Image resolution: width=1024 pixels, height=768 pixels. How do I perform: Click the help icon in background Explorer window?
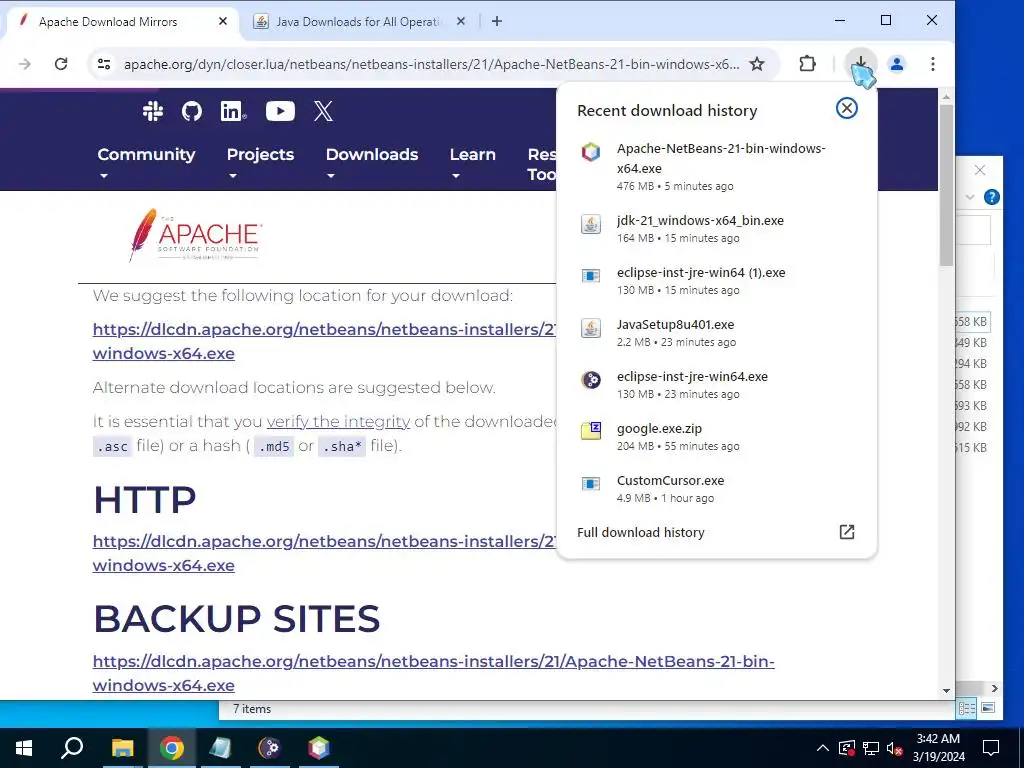point(991,197)
